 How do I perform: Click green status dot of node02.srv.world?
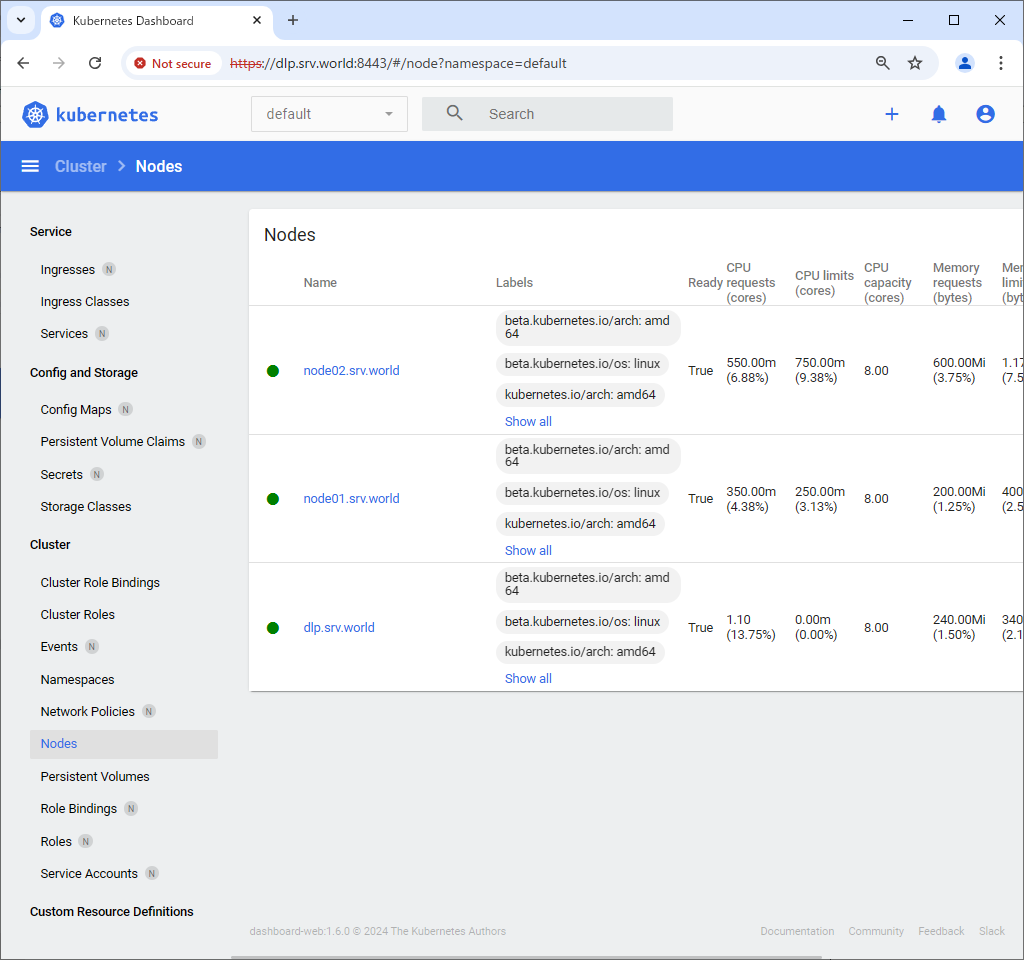(x=273, y=371)
